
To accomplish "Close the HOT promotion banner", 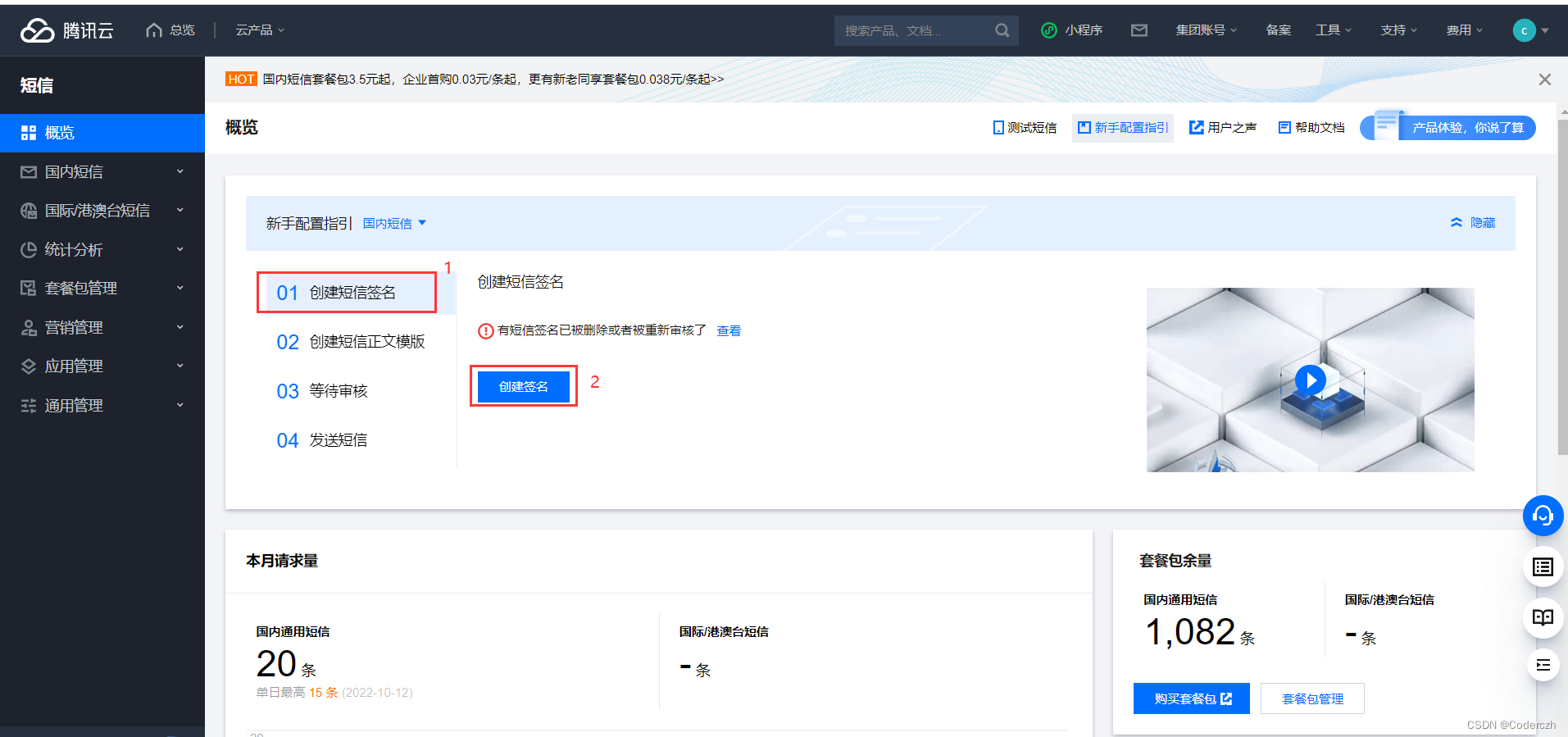I will point(1544,80).
